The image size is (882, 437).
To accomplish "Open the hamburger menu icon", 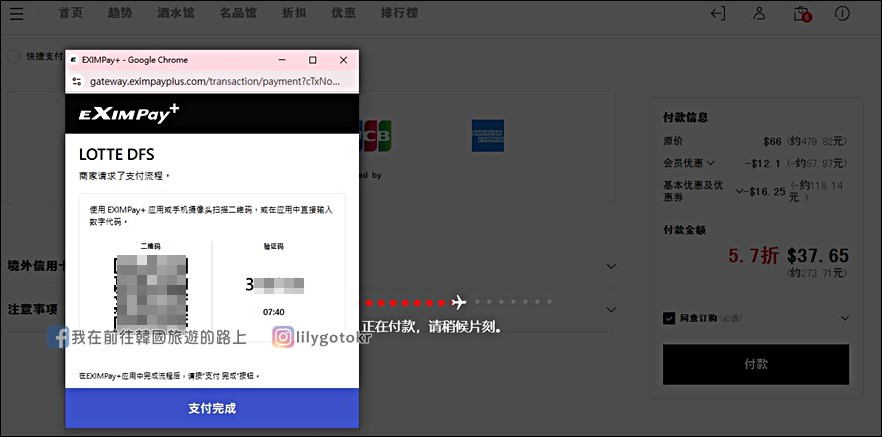I will pos(17,14).
